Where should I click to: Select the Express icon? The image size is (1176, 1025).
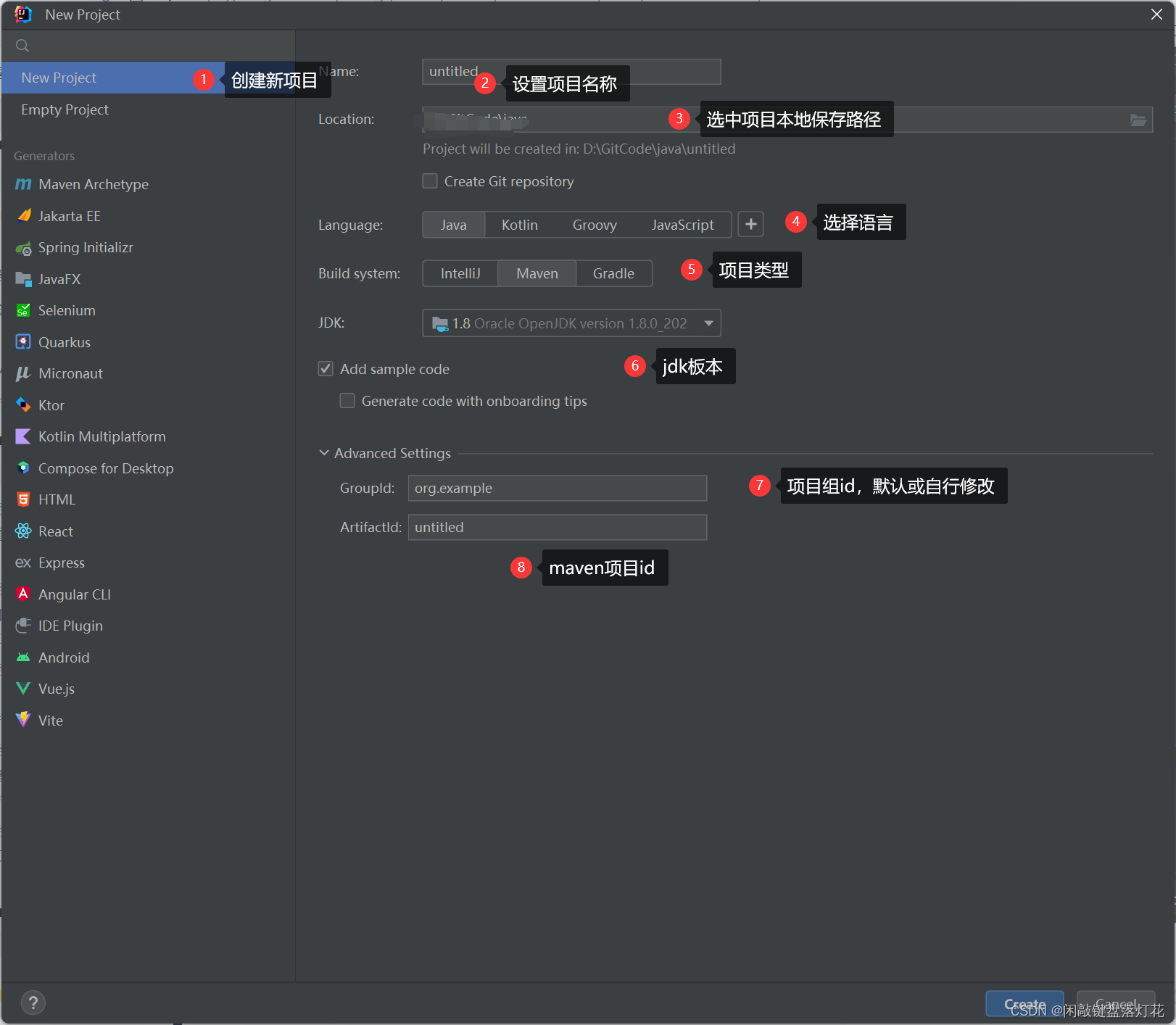click(x=23, y=563)
